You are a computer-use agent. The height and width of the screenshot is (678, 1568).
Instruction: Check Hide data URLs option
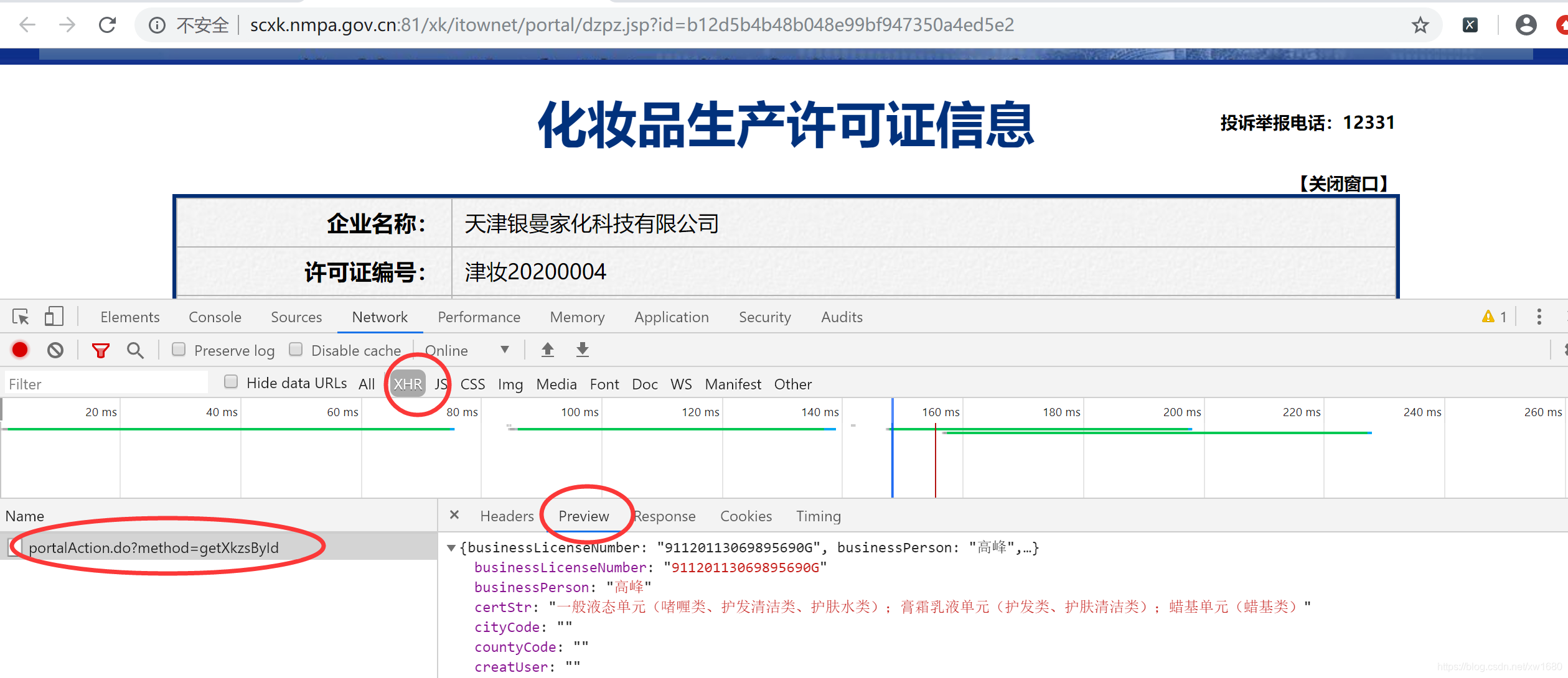231,382
